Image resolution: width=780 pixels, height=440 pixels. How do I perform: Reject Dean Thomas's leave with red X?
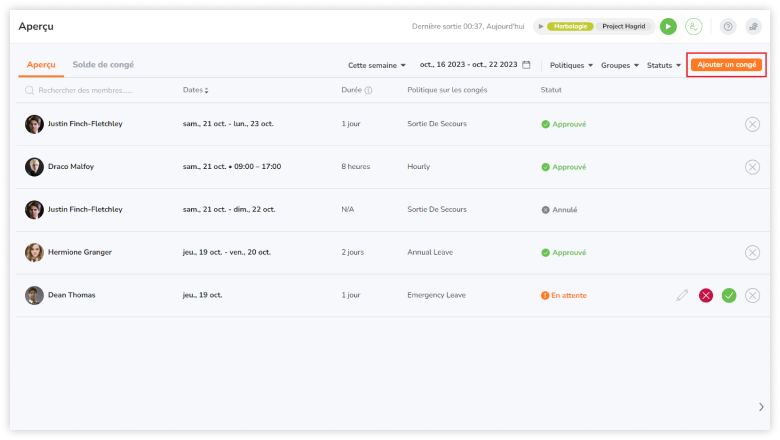tap(706, 295)
